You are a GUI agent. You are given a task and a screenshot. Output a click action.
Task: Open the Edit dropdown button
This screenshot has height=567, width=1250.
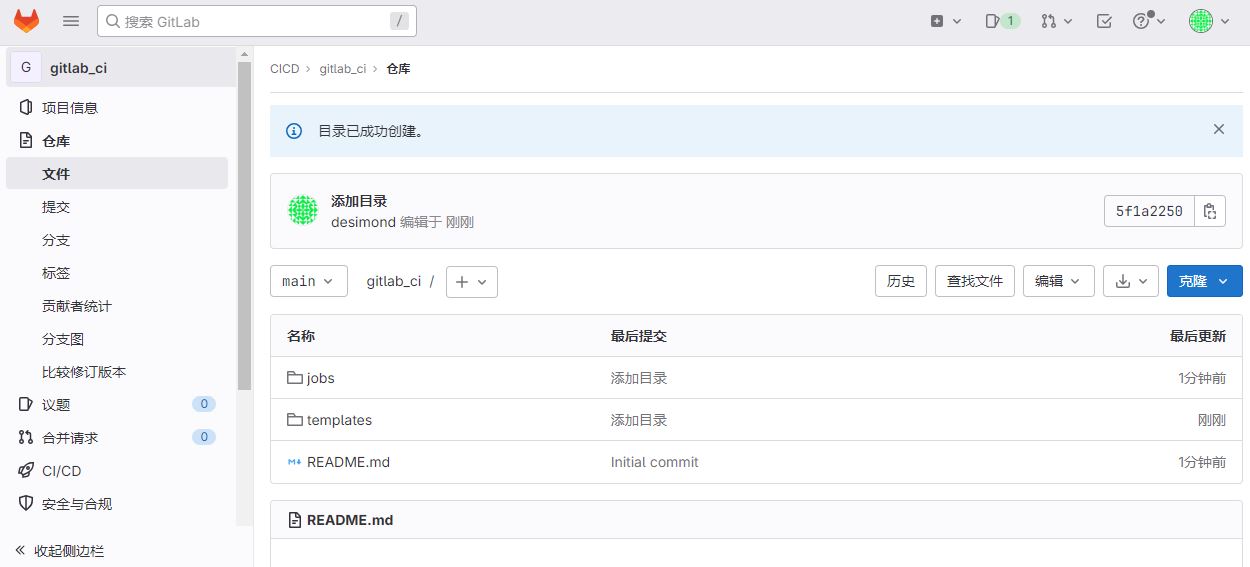click(x=1058, y=281)
